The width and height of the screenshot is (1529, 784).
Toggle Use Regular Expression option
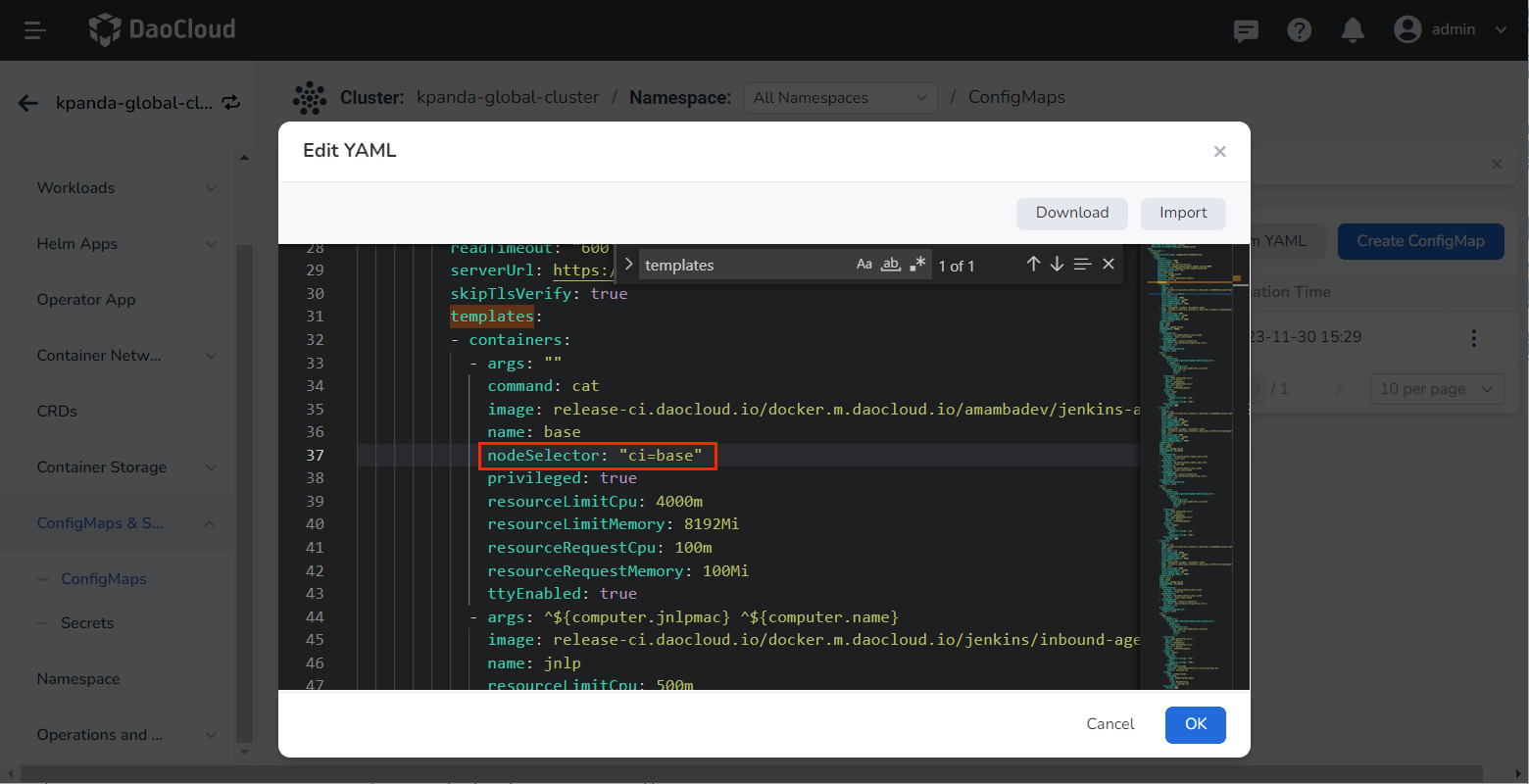click(x=917, y=265)
